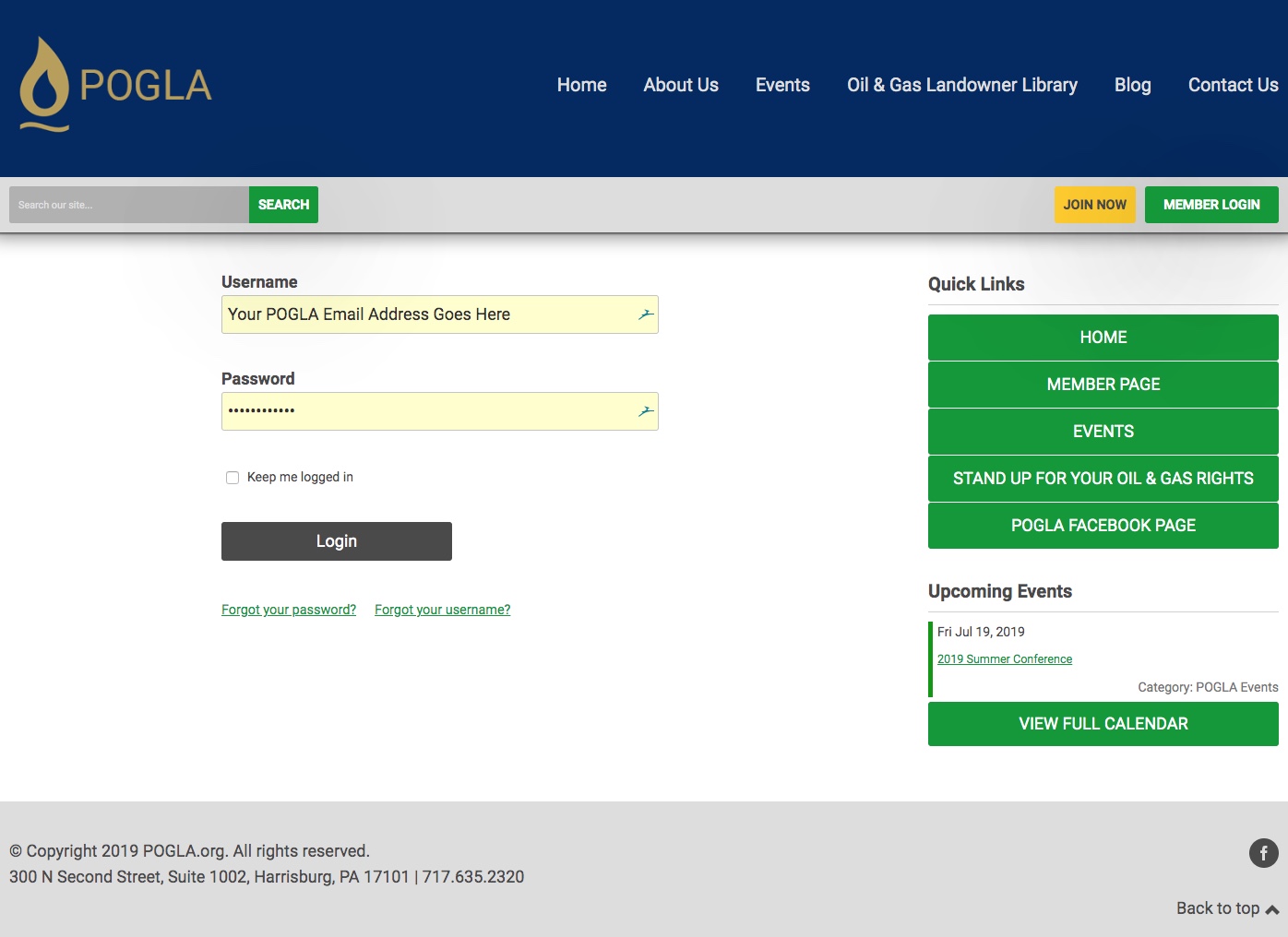Viewport: 1288px width, 937px height.
Task: Open the POGLA FACEBOOK PAGE quick link
Action: pyautogui.click(x=1103, y=526)
